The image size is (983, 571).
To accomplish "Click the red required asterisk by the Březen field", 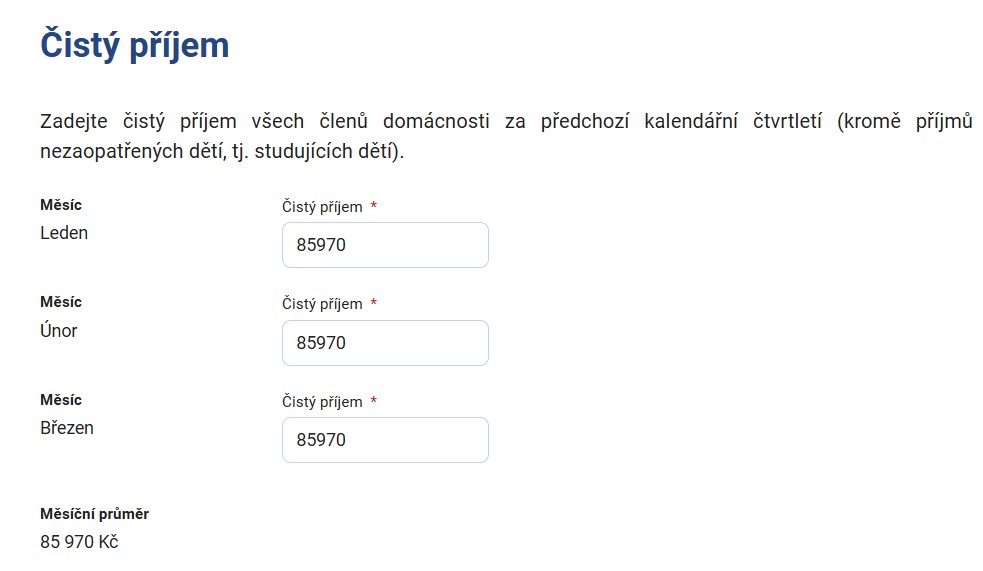I will coord(374,400).
